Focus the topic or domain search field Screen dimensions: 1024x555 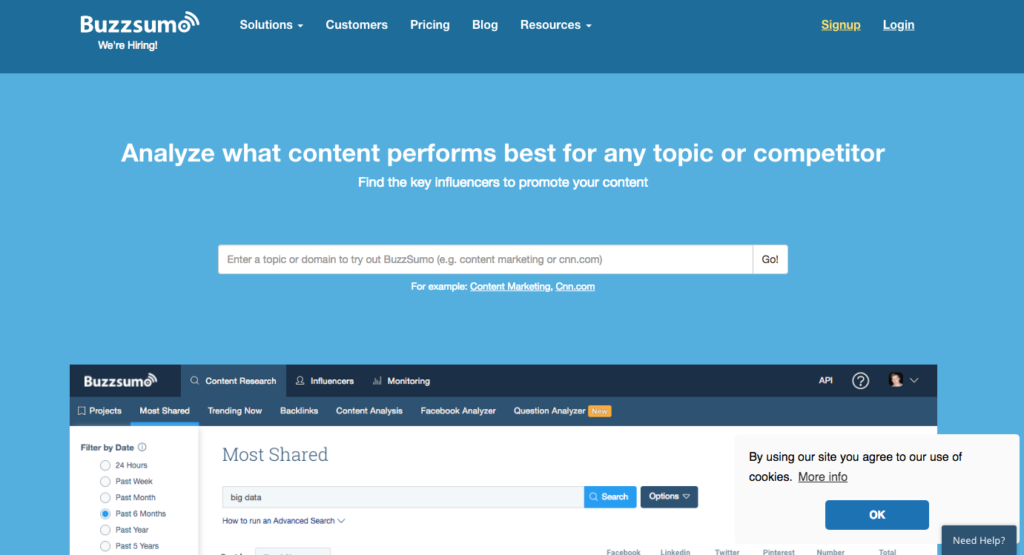pos(485,259)
